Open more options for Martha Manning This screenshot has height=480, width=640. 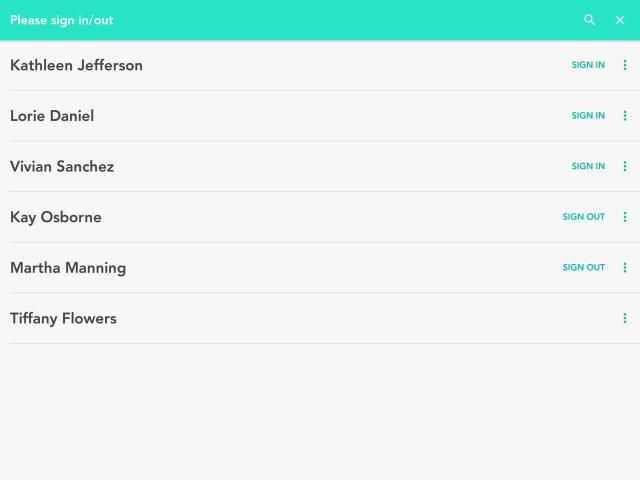coord(625,267)
